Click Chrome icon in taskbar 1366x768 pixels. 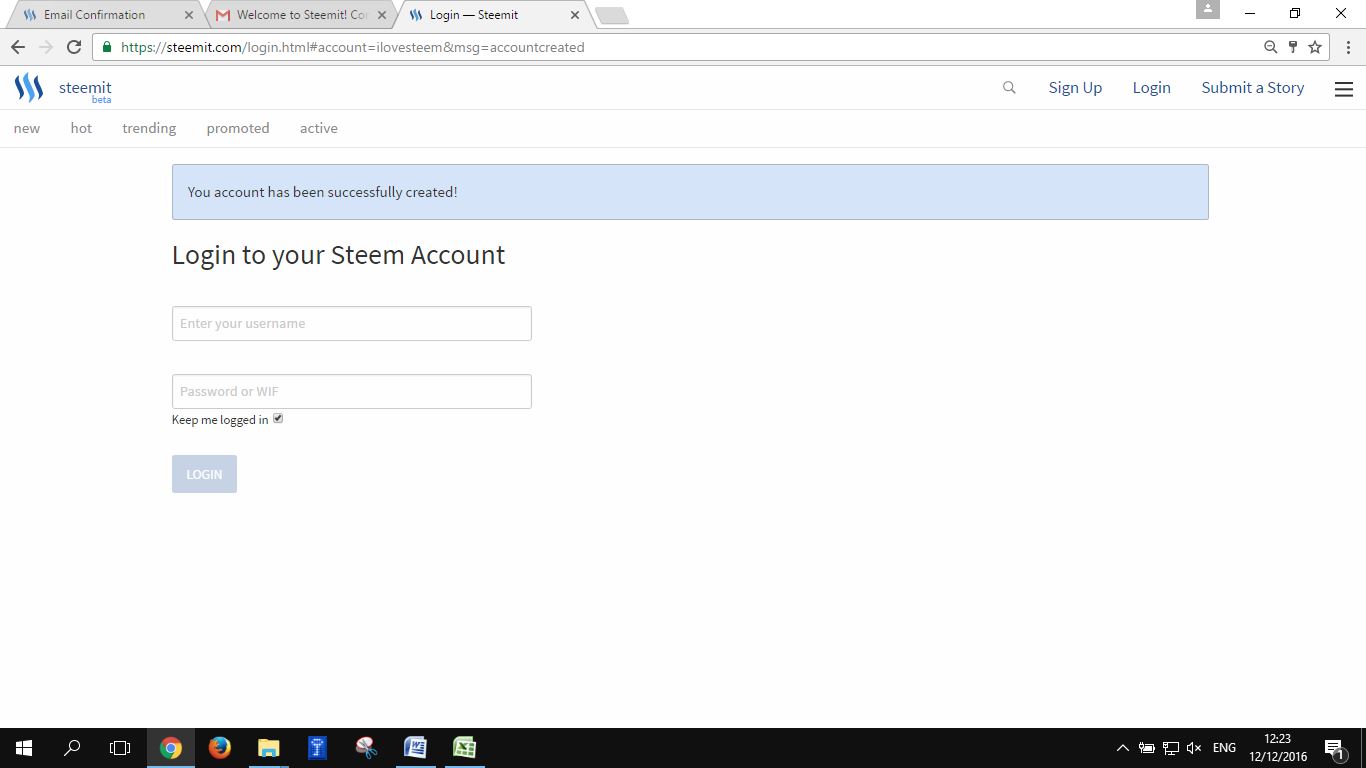point(171,748)
